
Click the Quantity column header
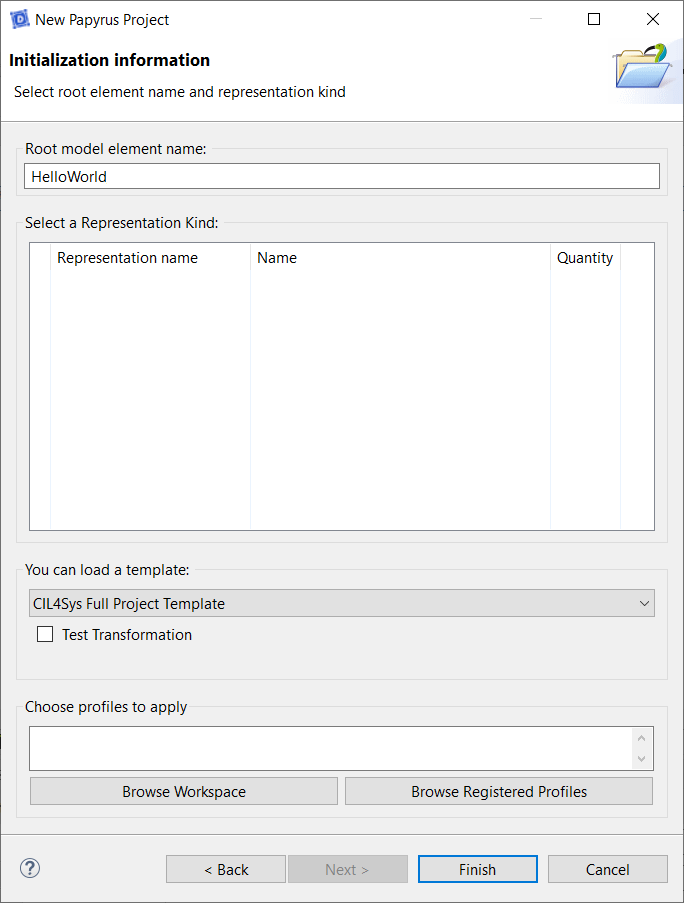tap(585, 257)
